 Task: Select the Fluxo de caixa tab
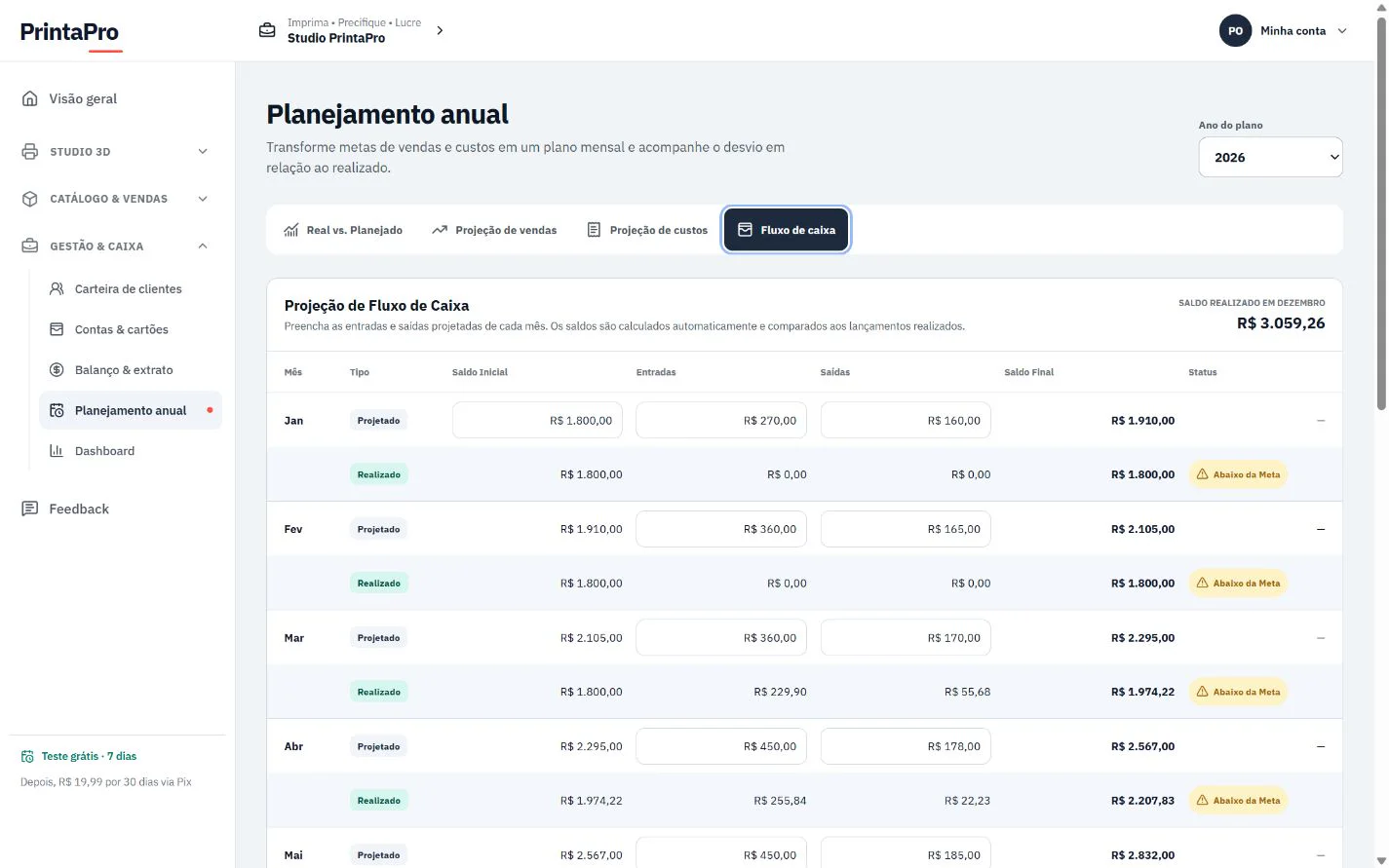(787, 230)
